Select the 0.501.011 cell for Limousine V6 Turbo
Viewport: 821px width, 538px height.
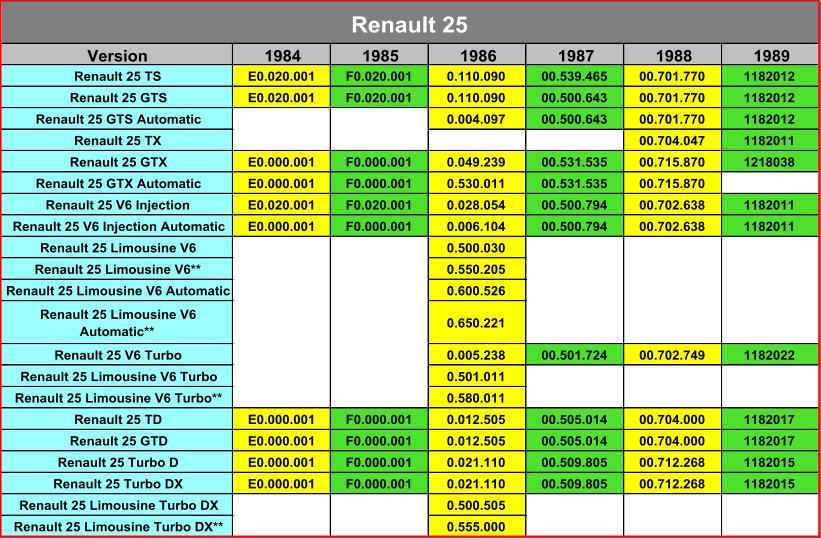[x=476, y=376]
